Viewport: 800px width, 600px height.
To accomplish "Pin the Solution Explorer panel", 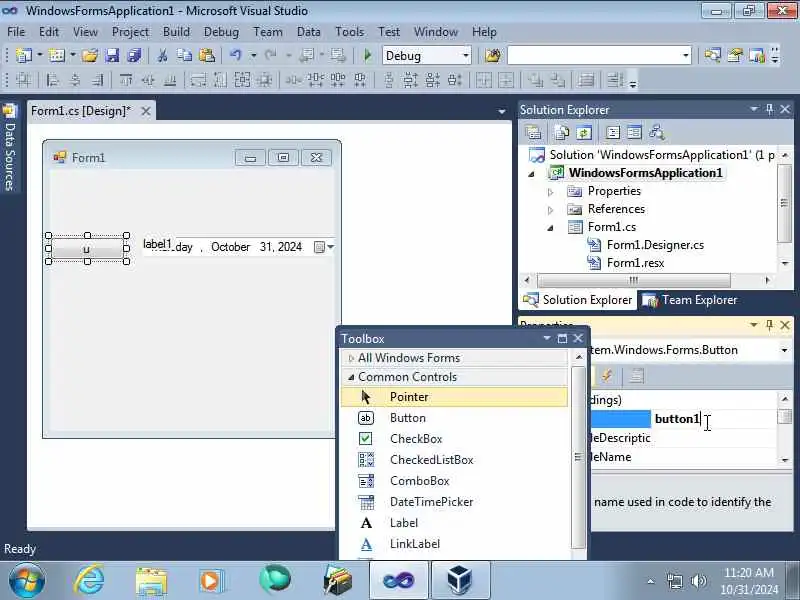I will point(769,109).
